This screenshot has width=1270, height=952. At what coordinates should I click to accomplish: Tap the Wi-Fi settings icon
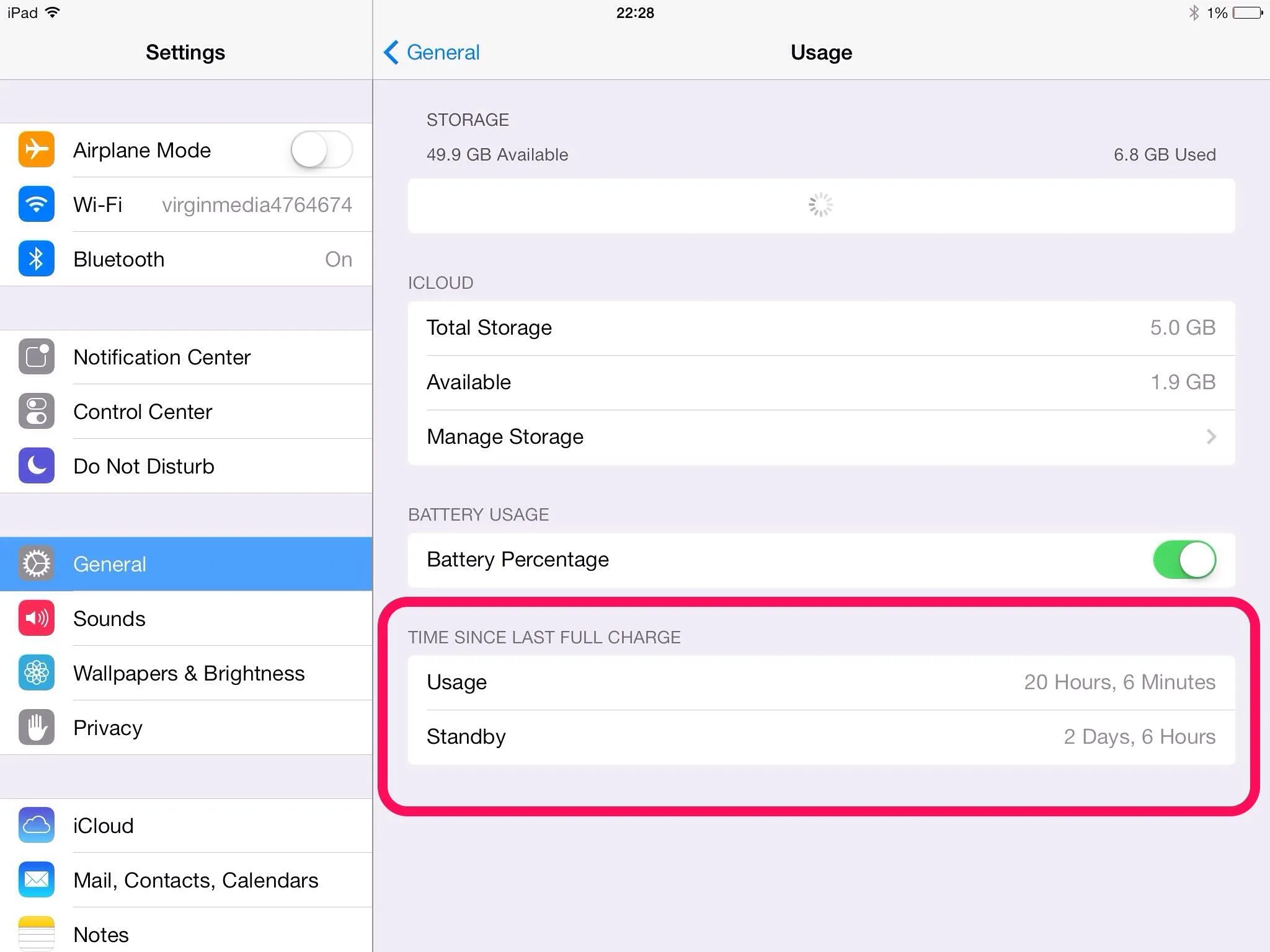[37, 205]
